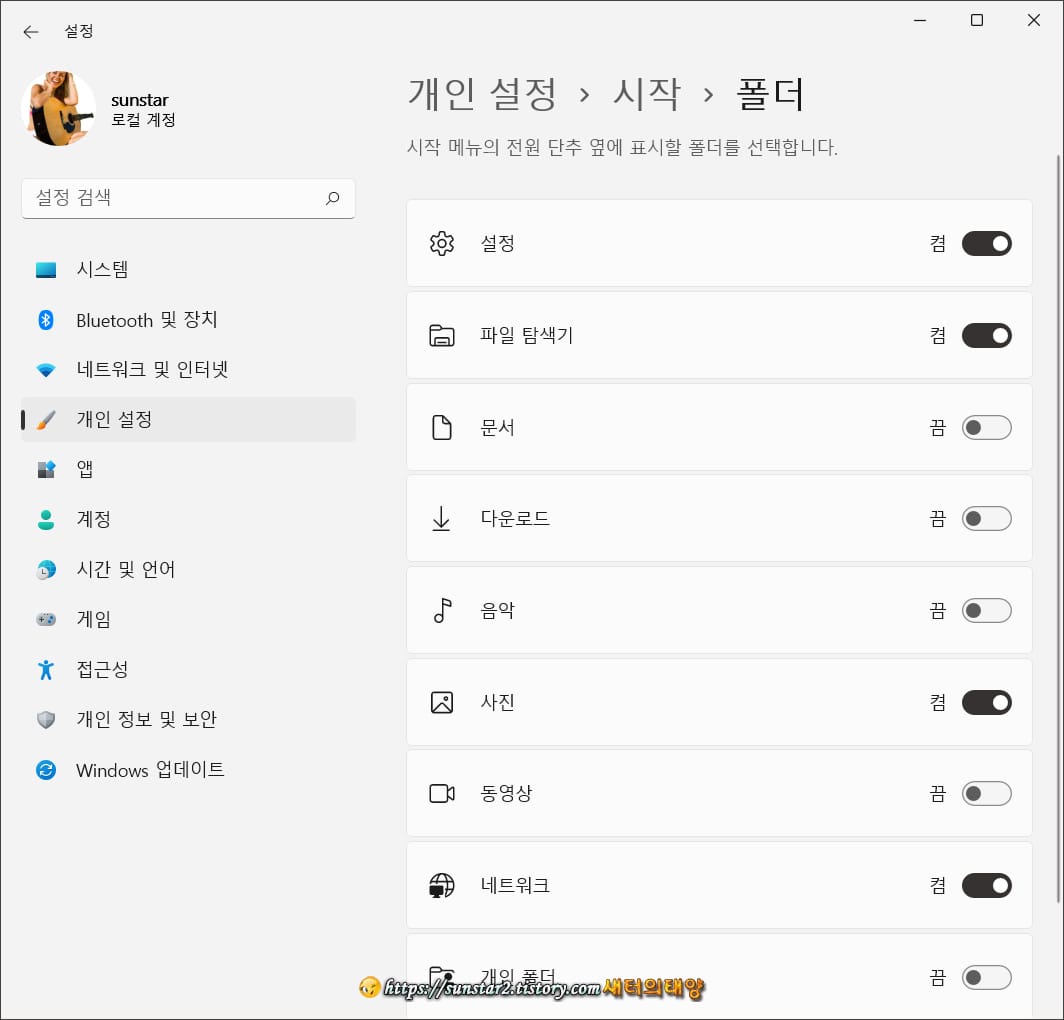The image size is (1064, 1020).
Task: Select the Bluetooth 및 장치 icon
Action: [x=48, y=320]
